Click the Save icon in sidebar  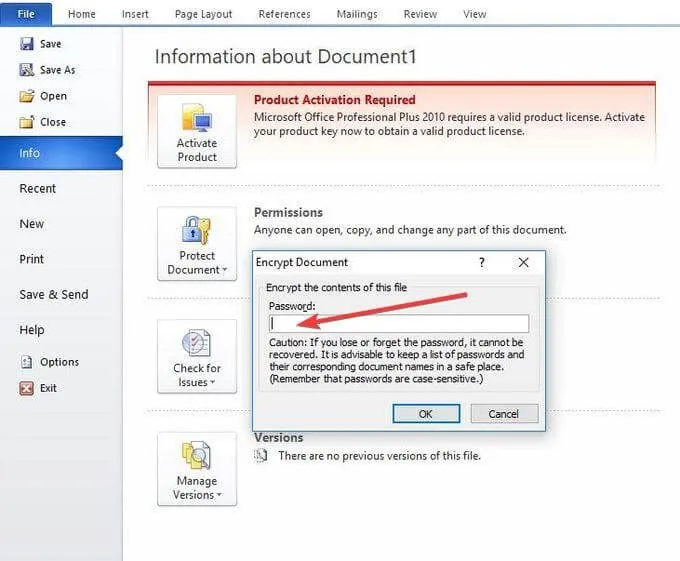click(x=27, y=44)
